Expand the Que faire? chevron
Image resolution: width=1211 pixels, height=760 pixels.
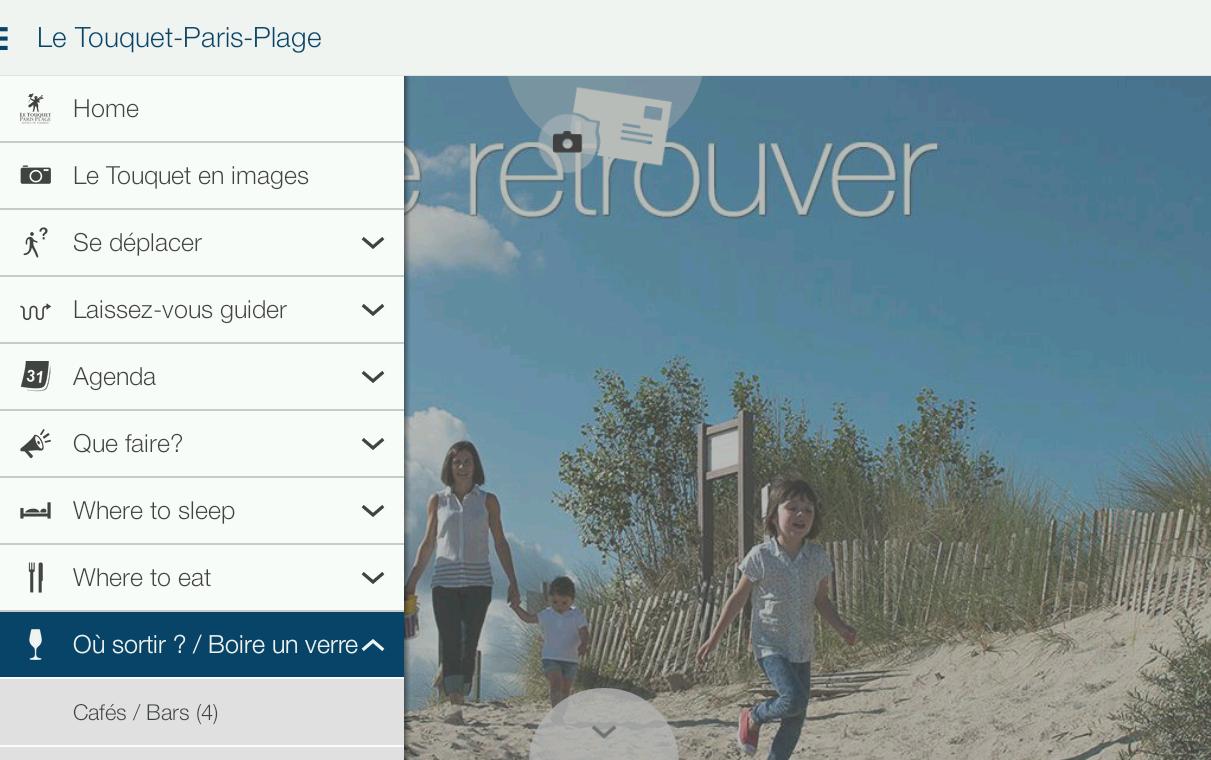pyautogui.click(x=373, y=444)
